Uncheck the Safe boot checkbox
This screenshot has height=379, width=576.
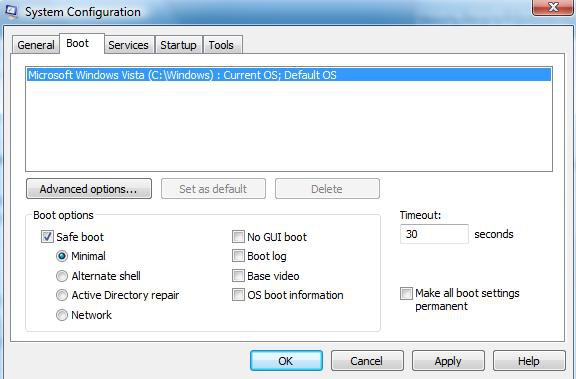[47, 237]
